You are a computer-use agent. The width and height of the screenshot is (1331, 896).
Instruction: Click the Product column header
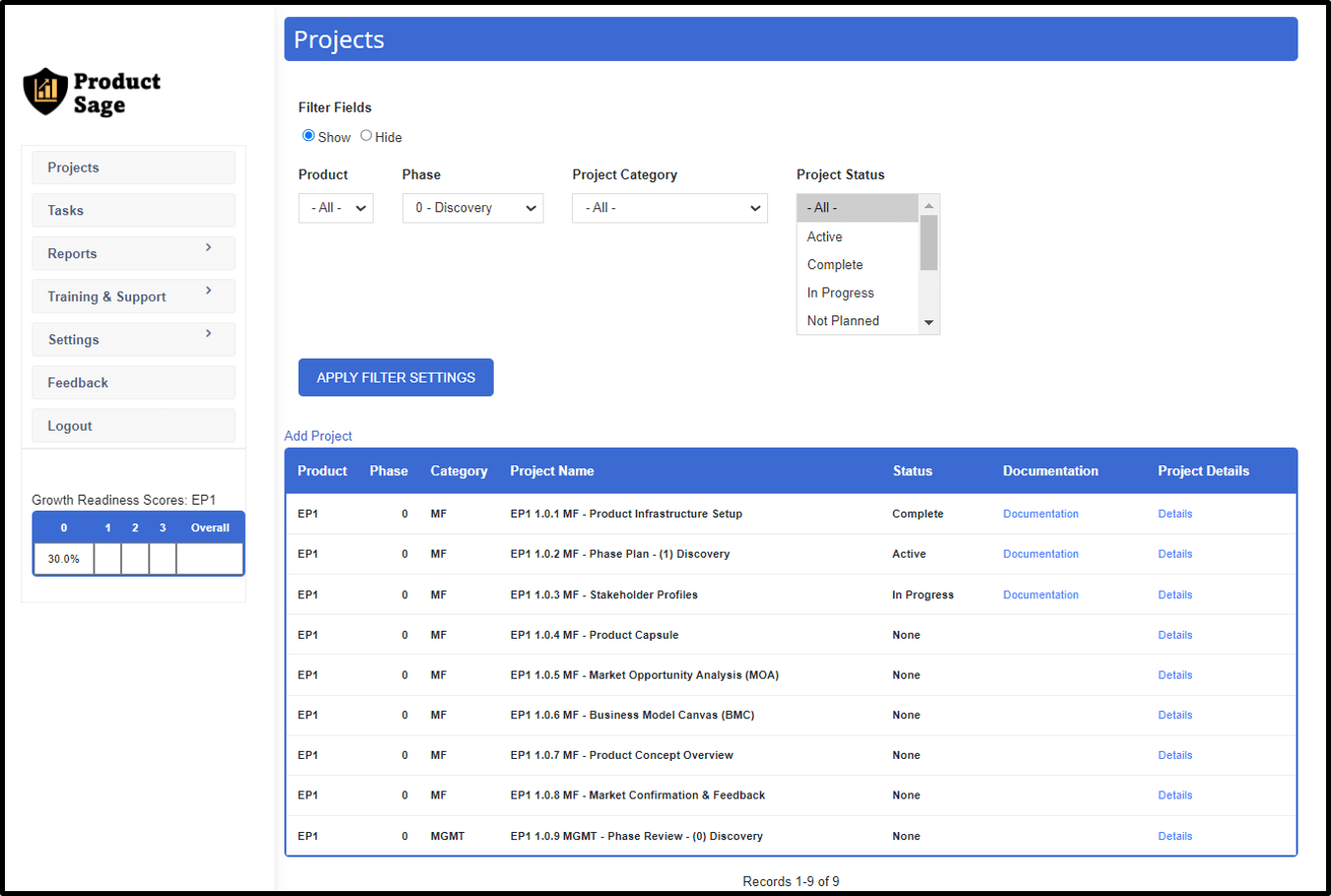click(322, 471)
